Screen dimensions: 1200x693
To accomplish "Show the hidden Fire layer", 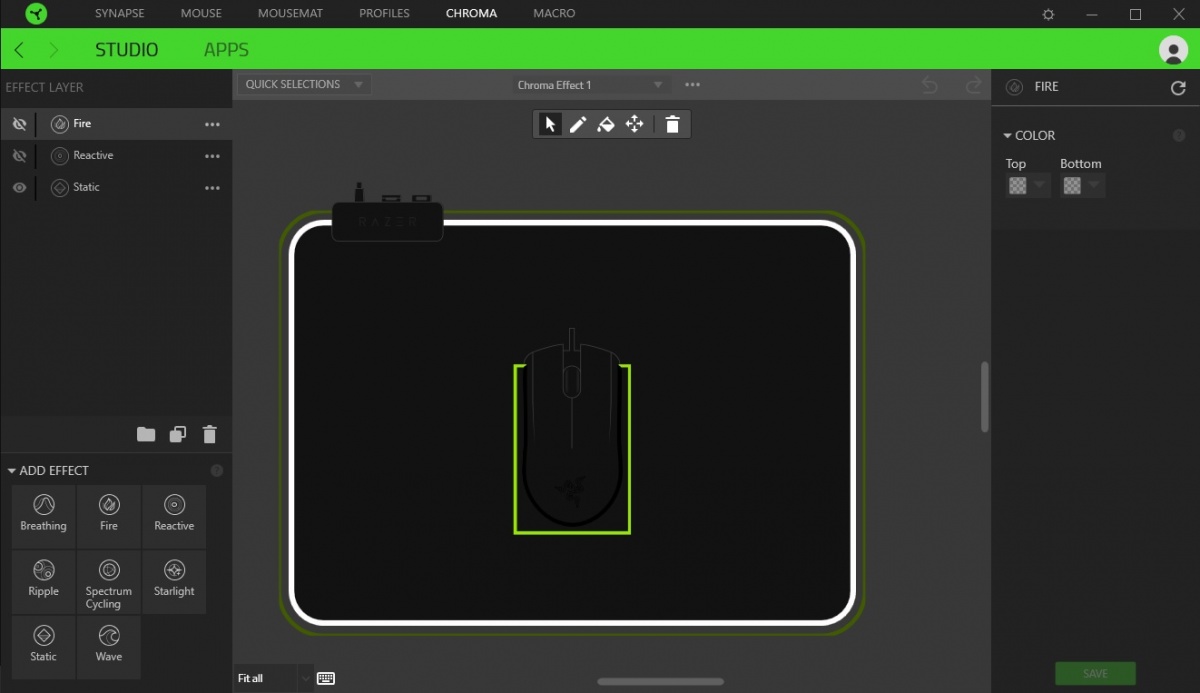I will coord(19,124).
